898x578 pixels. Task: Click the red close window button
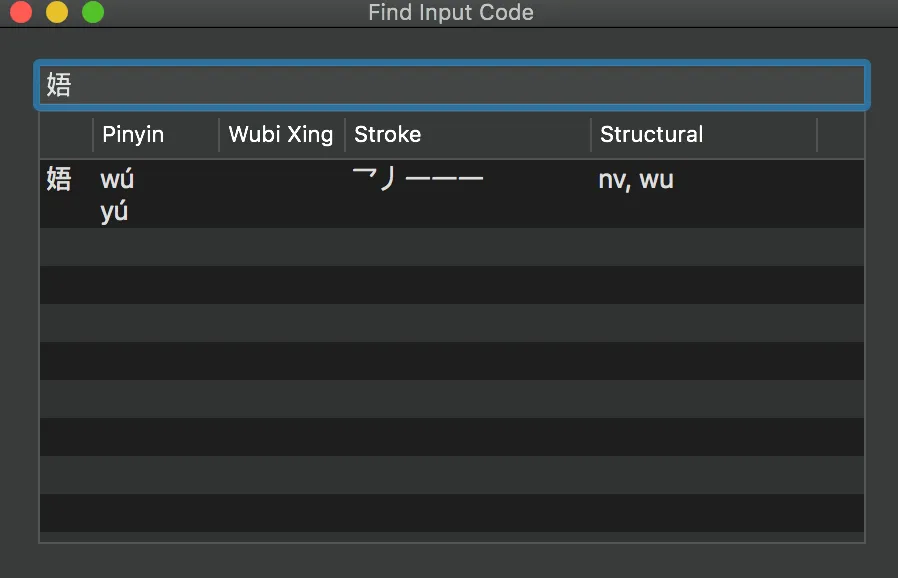pos(20,12)
